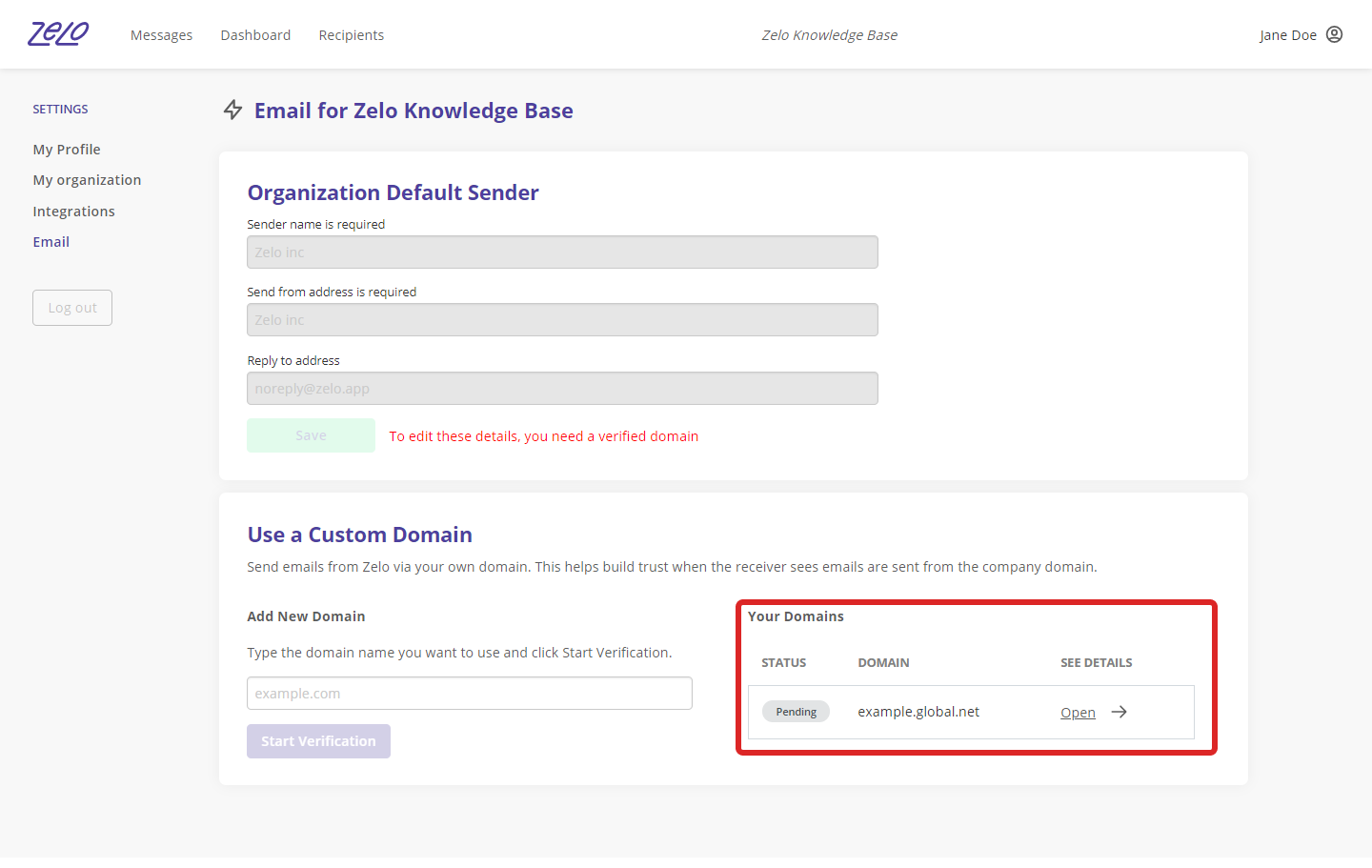Open the user profile icon next to Jane Doe
Screen dimensions: 1372x868
click(1334, 34)
